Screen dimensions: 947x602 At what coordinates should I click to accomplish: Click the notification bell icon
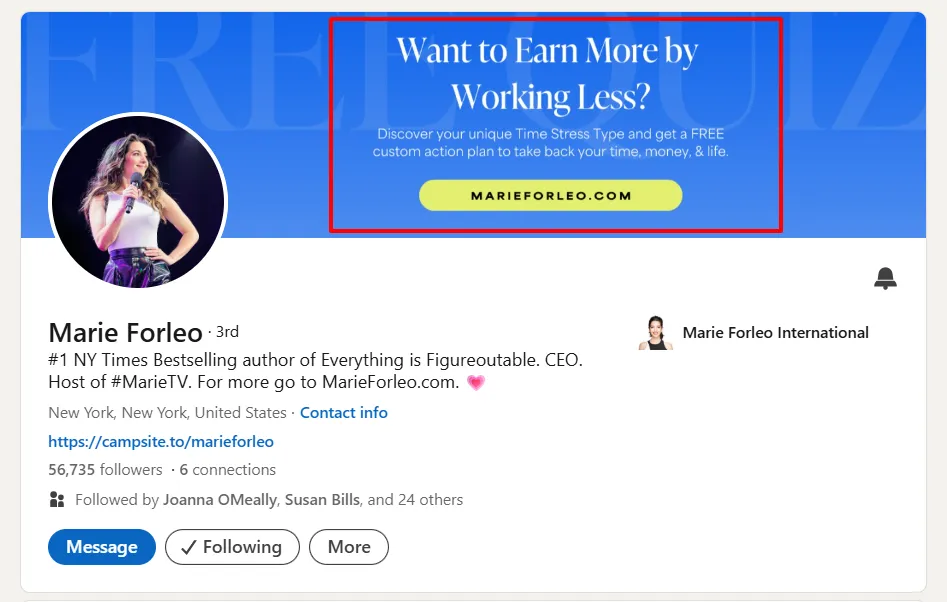click(885, 279)
